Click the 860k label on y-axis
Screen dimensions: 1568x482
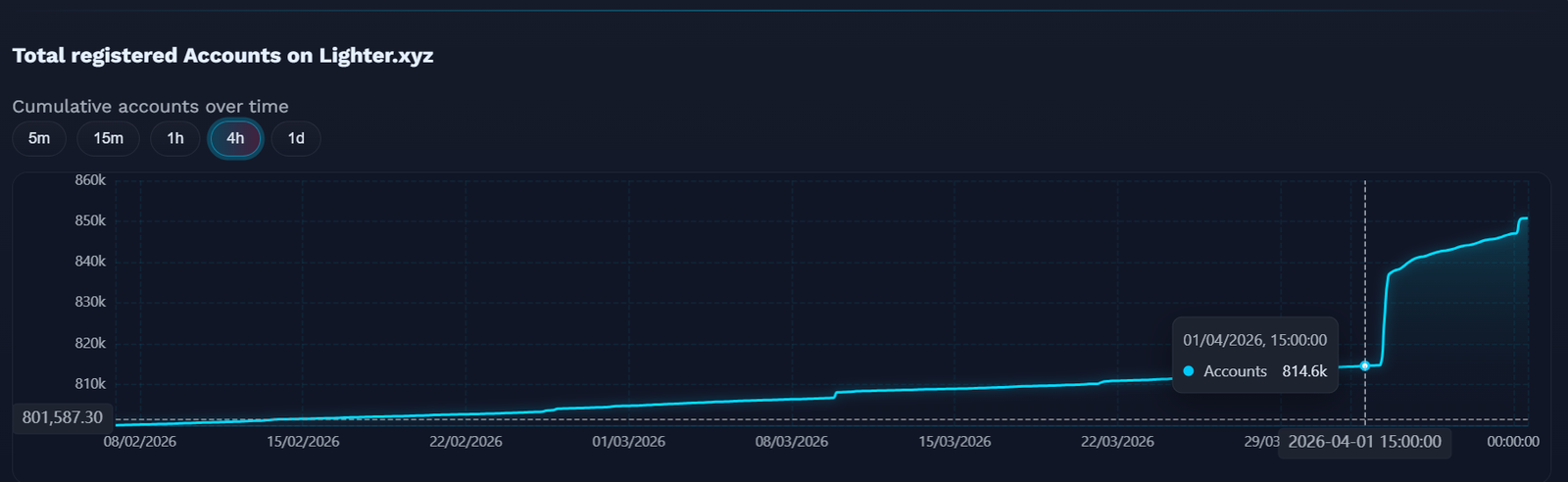coord(90,180)
